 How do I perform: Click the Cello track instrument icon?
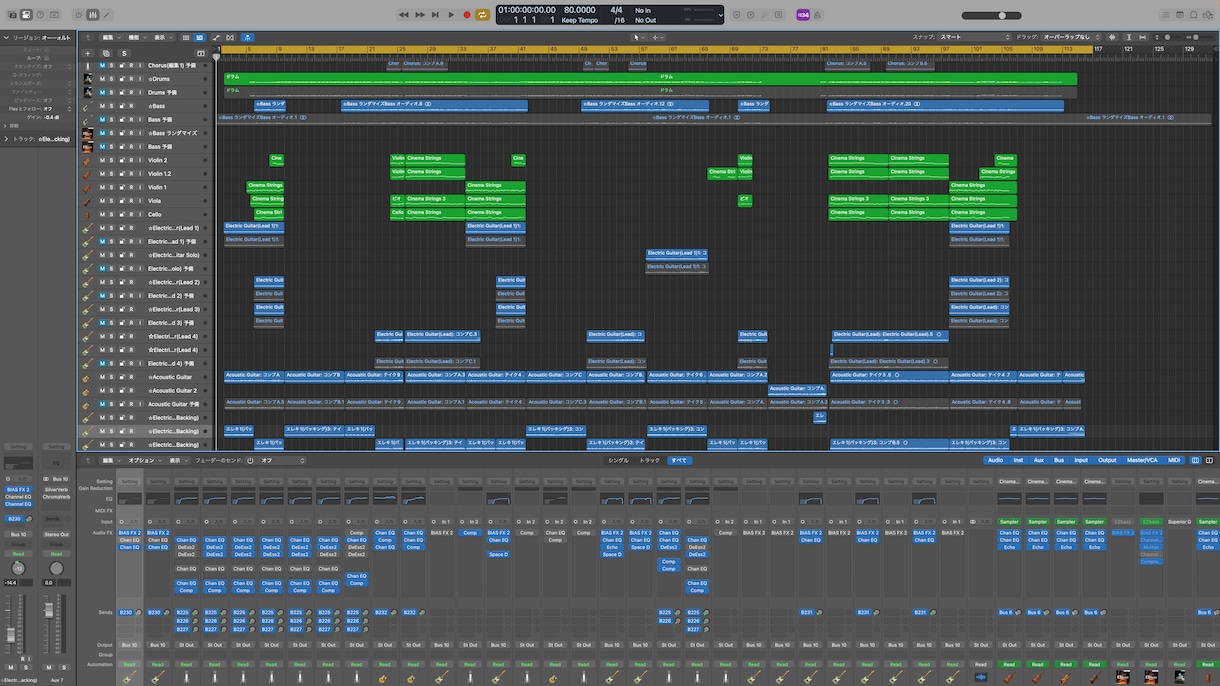point(87,215)
